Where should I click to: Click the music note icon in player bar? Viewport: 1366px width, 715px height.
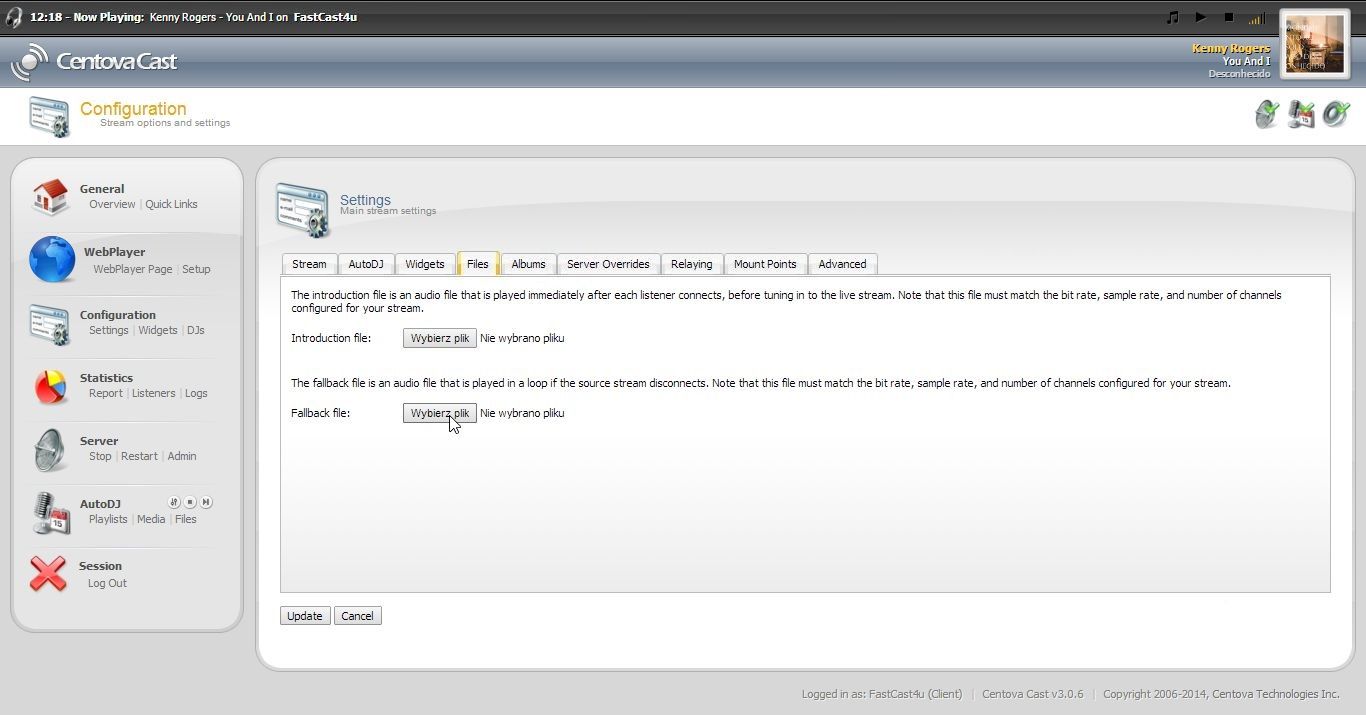coord(1173,17)
